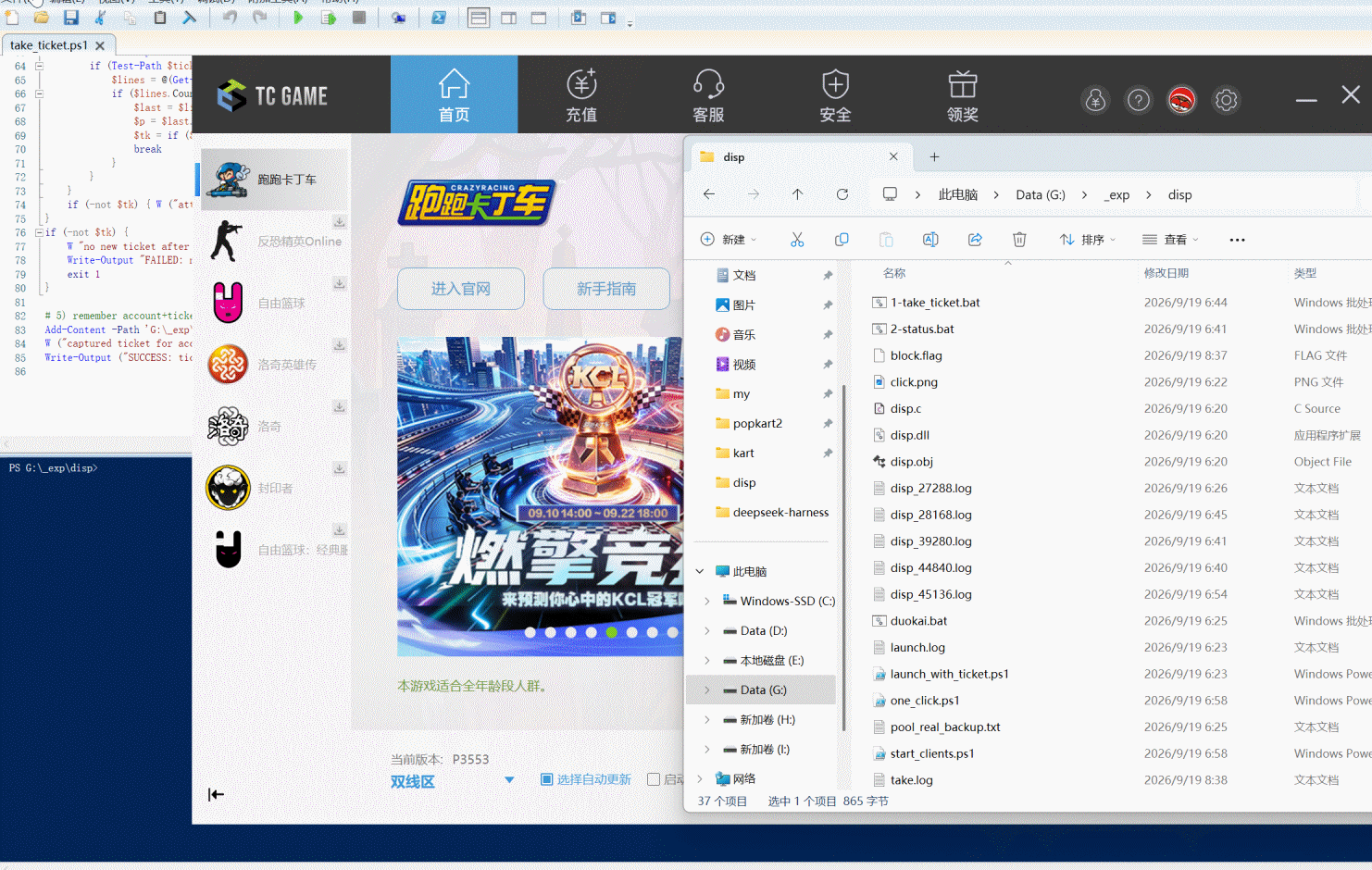Select 跑跑卡丁车 in the game list
This screenshot has height=870, width=1372.
(275, 179)
